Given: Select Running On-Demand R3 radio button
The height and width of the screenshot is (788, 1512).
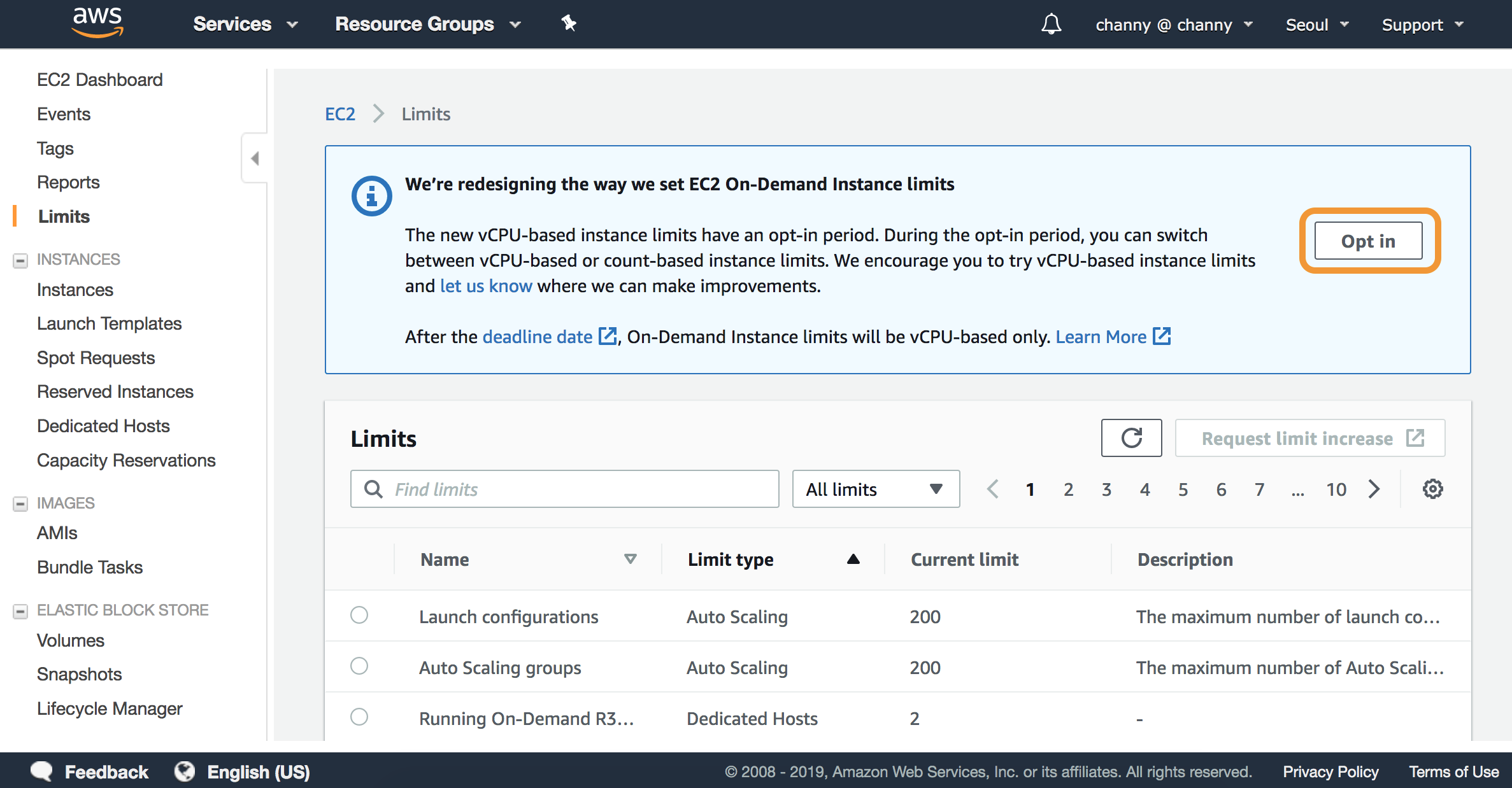Looking at the screenshot, I should coord(359,717).
